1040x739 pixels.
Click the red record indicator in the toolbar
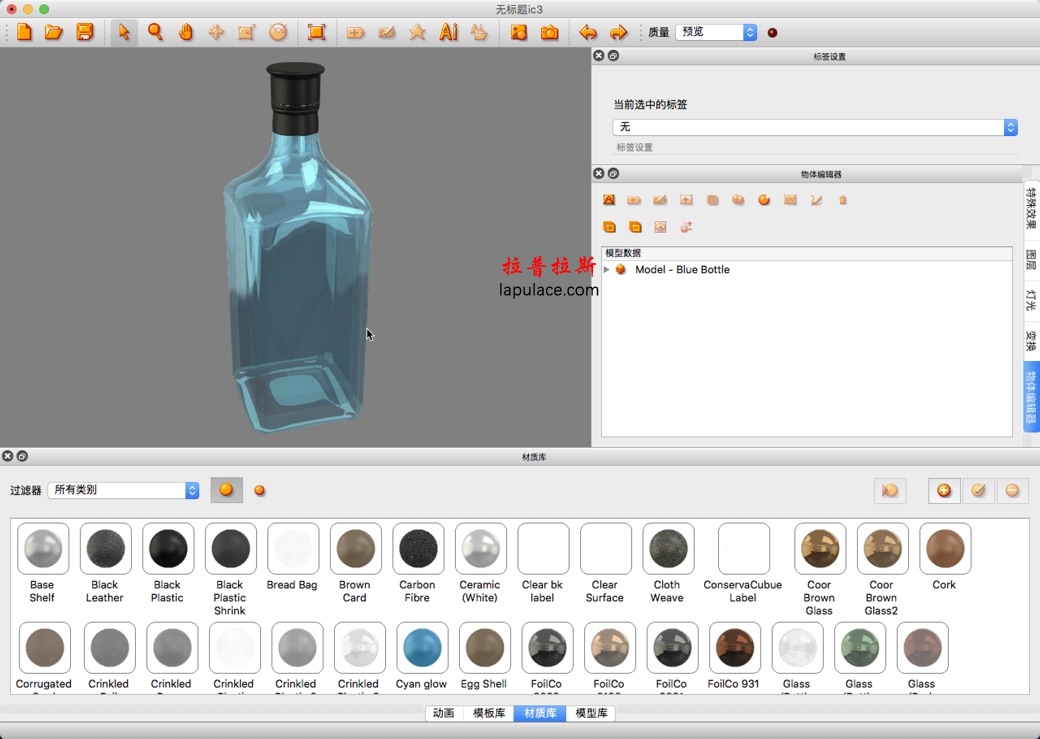tap(771, 32)
